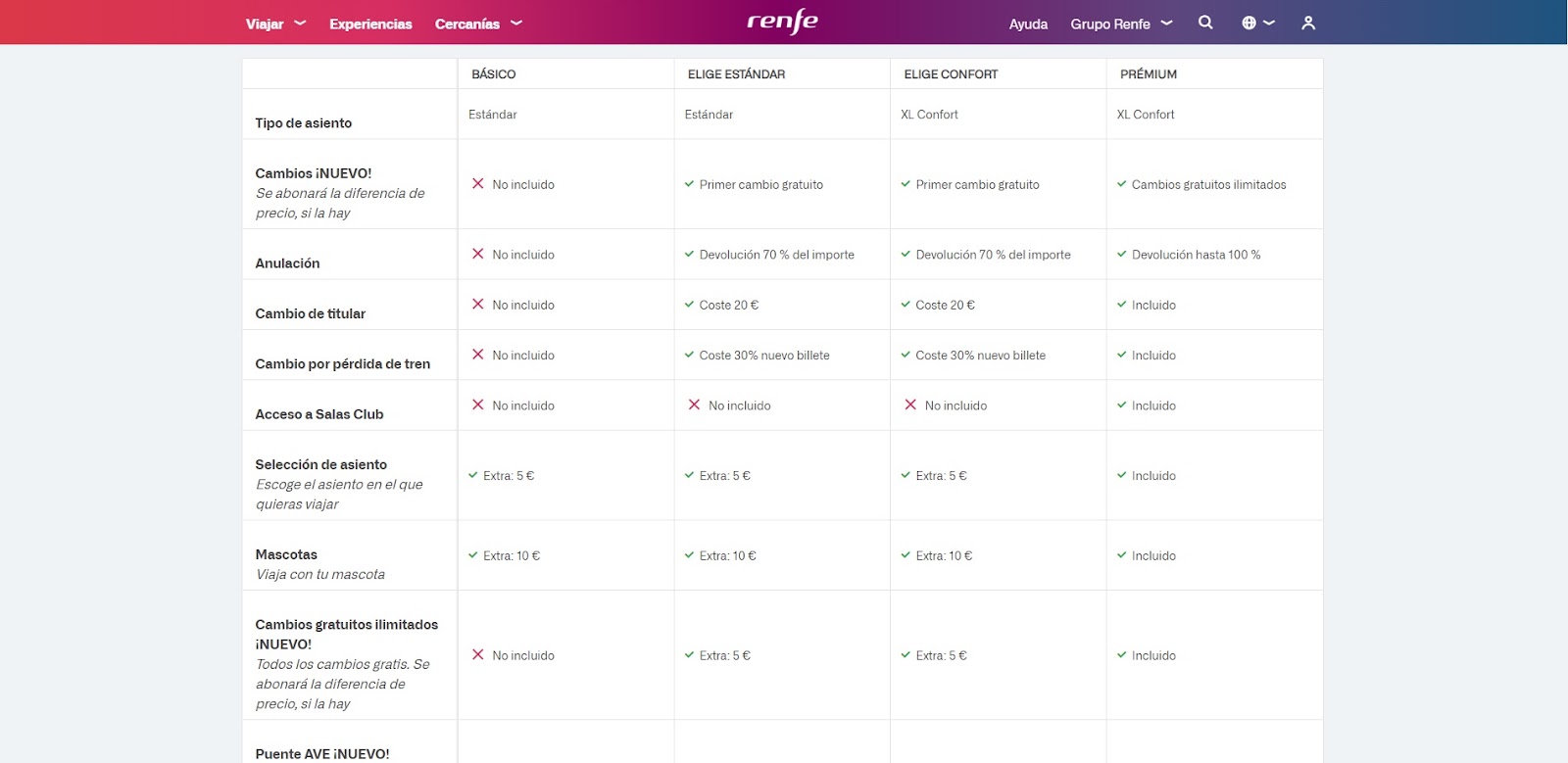The width and height of the screenshot is (1568, 763).
Task: Open the user account icon
Action: (1308, 23)
